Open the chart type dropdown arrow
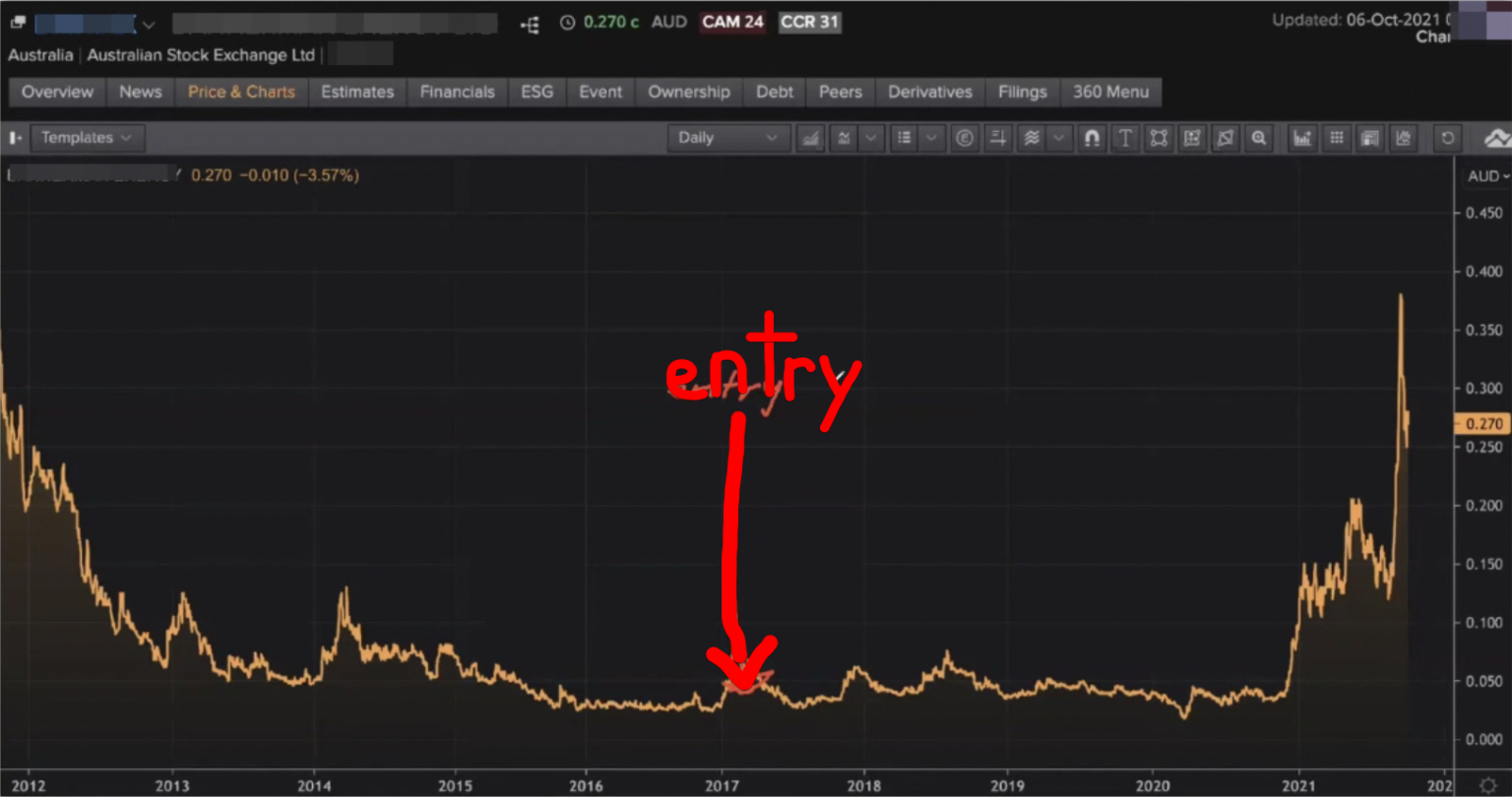Screen dimensions: 1512x797 [871, 138]
